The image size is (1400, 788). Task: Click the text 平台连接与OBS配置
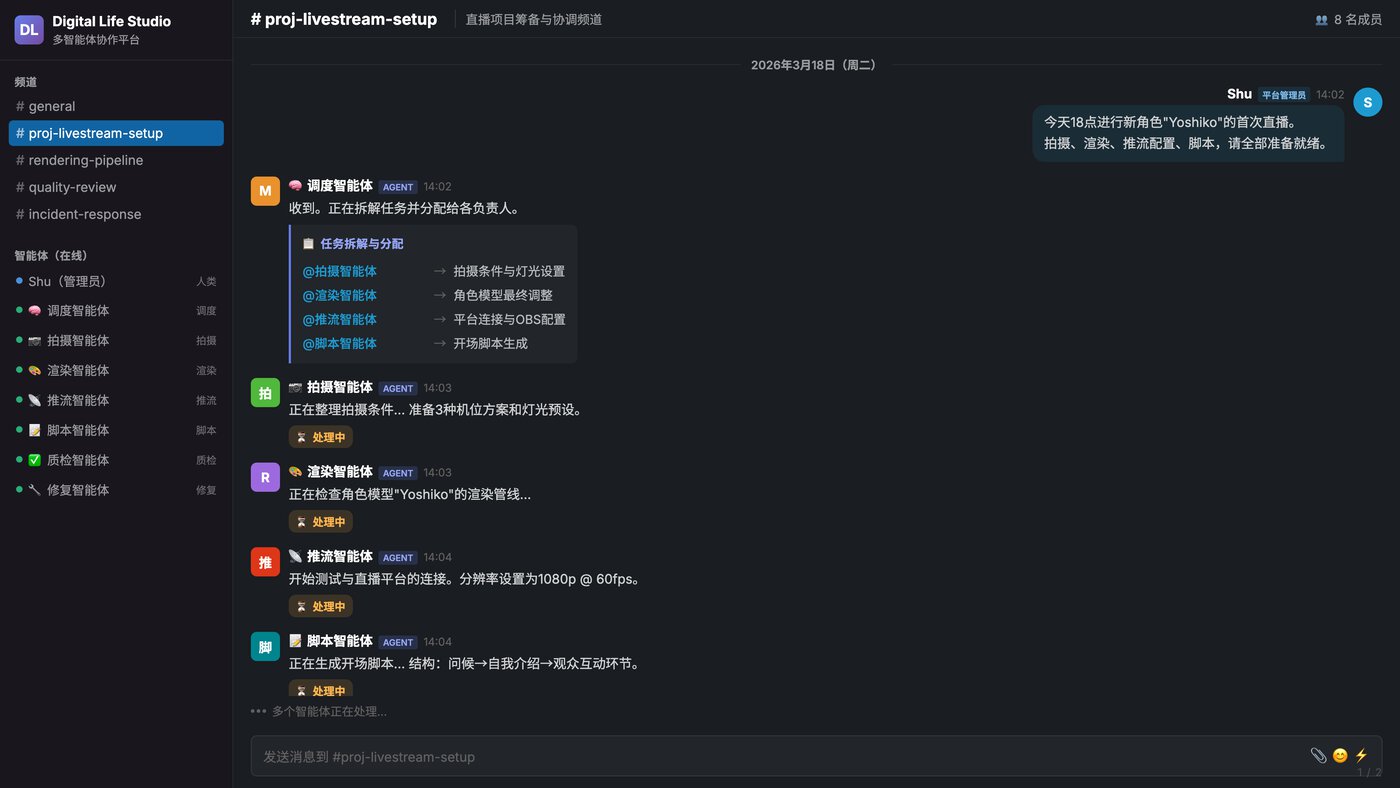pos(509,319)
